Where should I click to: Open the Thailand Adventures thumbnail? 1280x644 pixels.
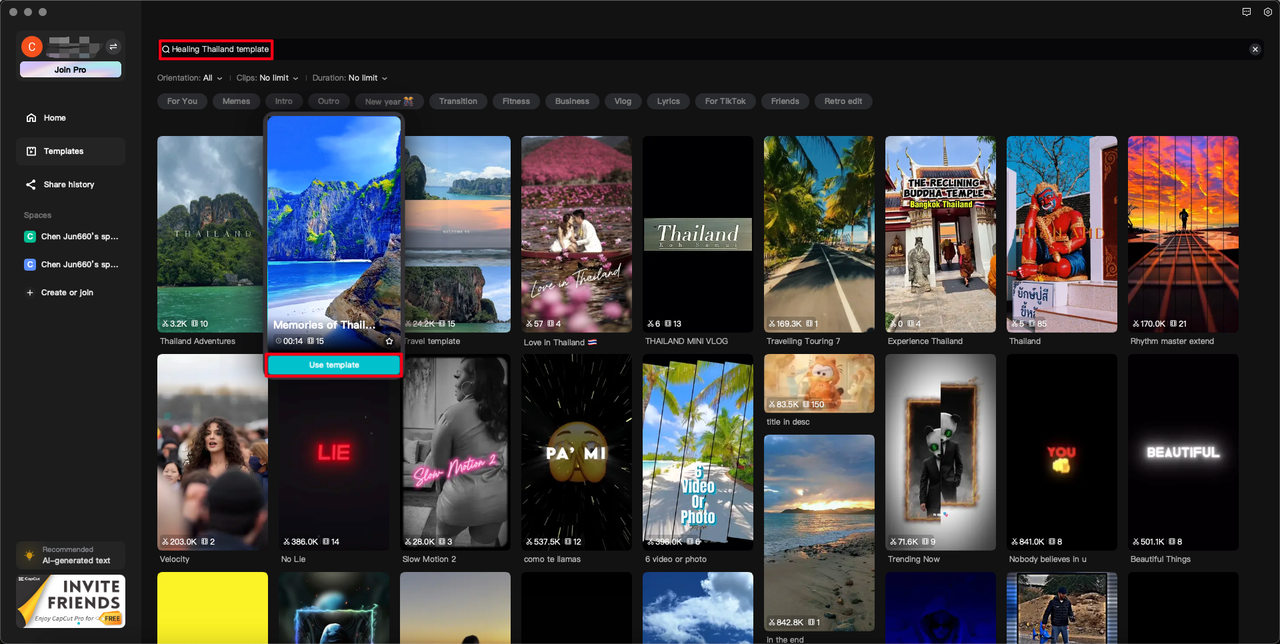(x=211, y=234)
